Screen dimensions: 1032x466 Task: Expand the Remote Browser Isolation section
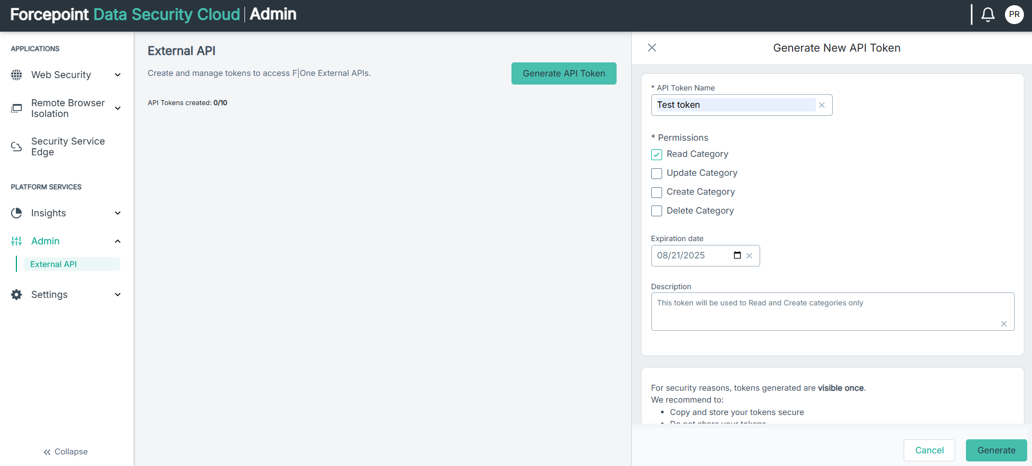point(117,108)
